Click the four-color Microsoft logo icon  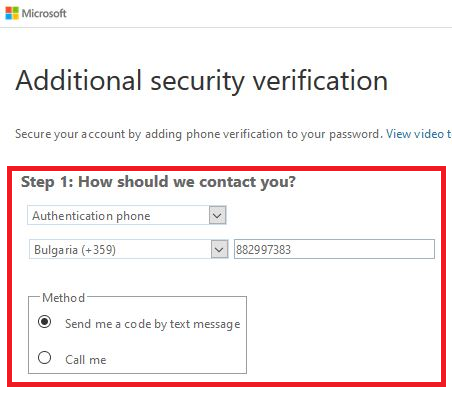coord(12,13)
